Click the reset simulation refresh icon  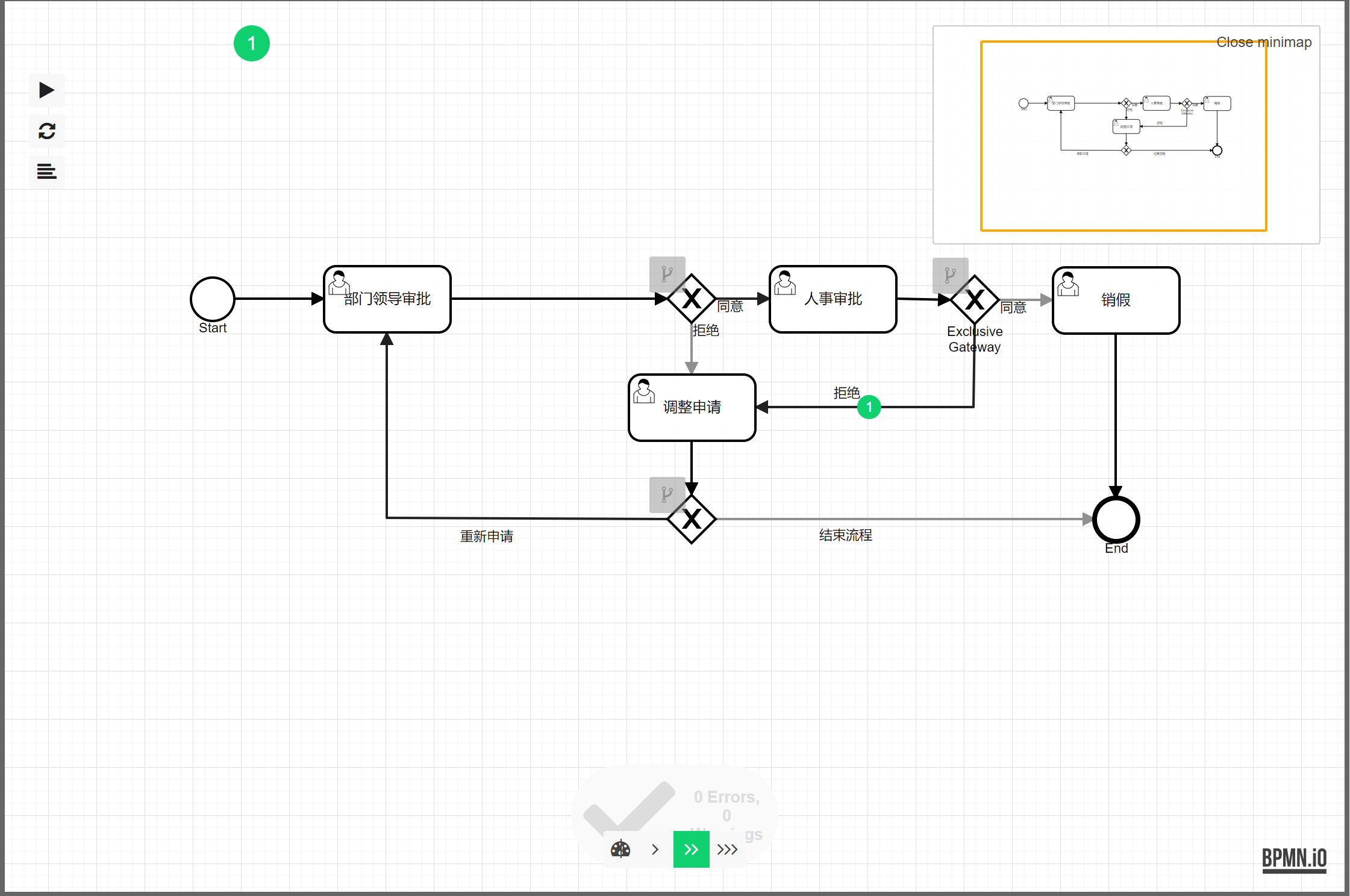coord(46,131)
